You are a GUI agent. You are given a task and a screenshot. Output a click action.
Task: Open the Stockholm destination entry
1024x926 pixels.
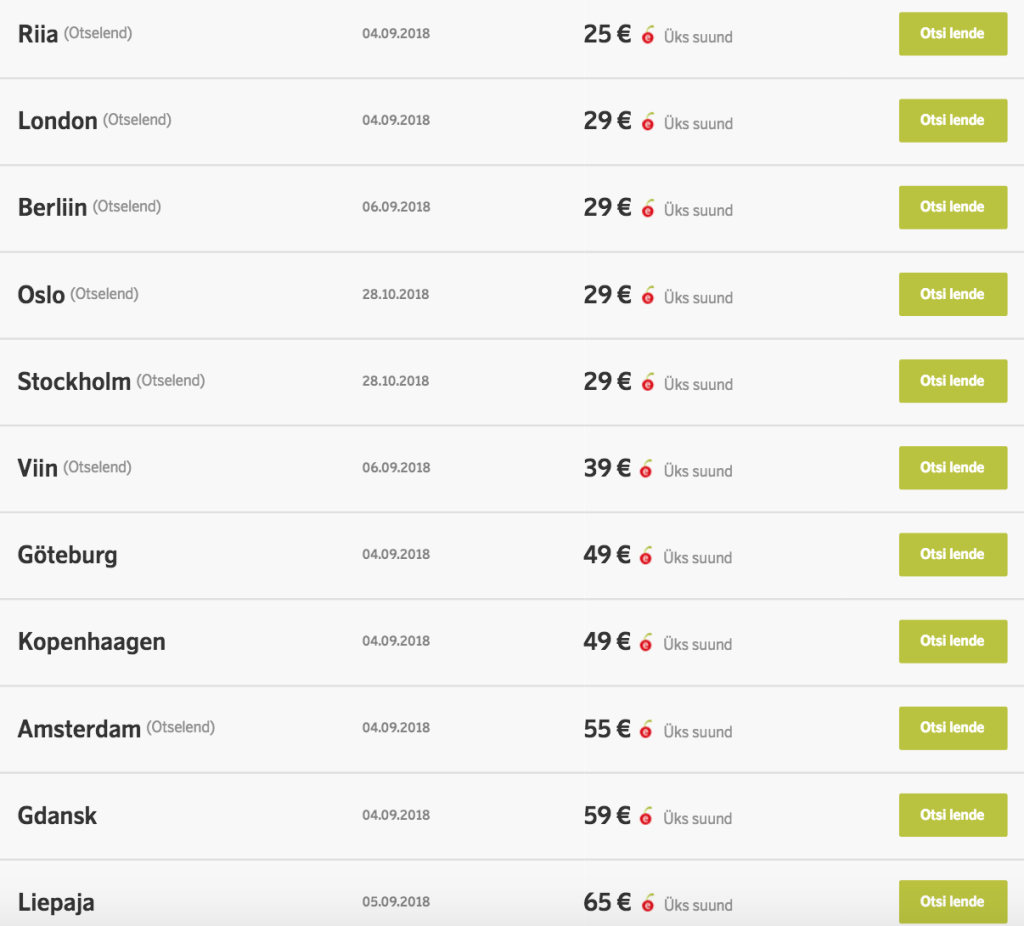pyautogui.click(x=74, y=382)
